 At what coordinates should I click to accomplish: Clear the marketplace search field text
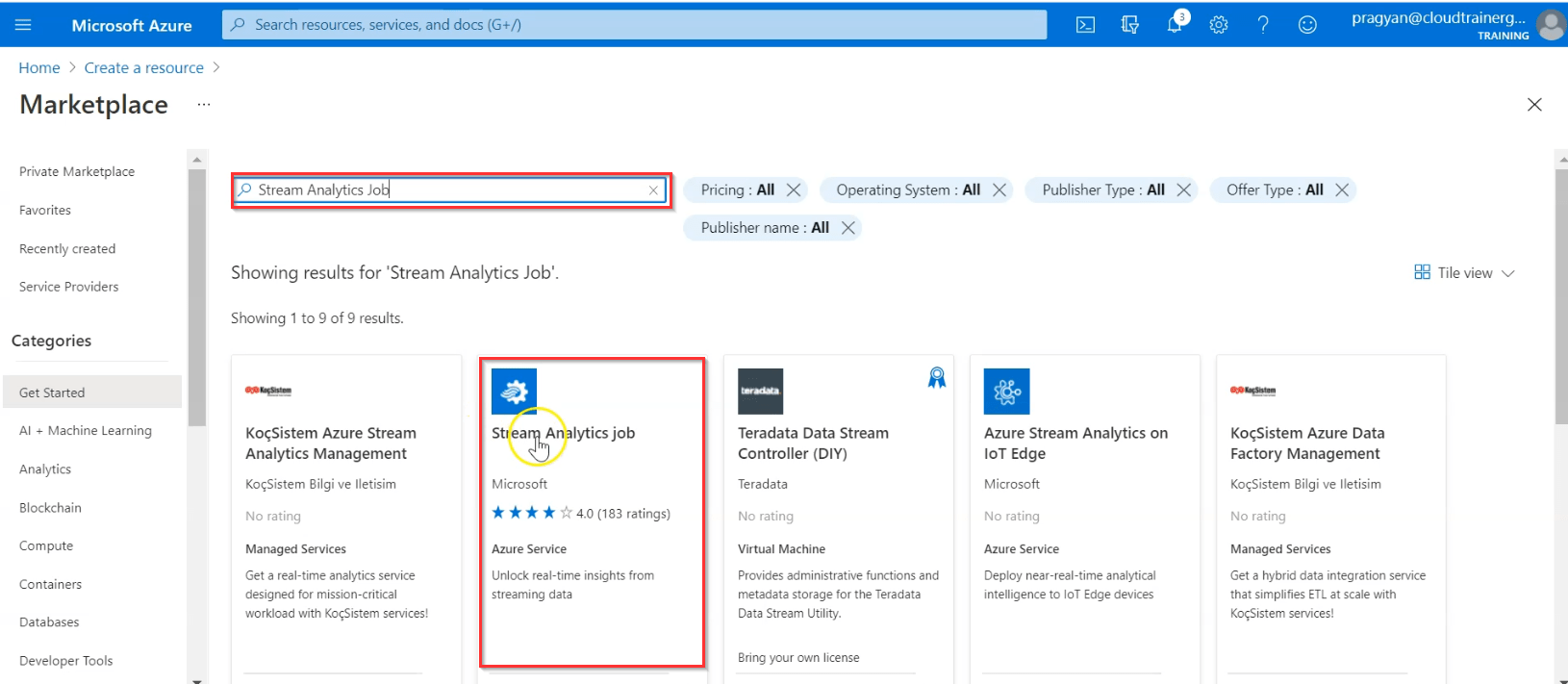pos(653,190)
